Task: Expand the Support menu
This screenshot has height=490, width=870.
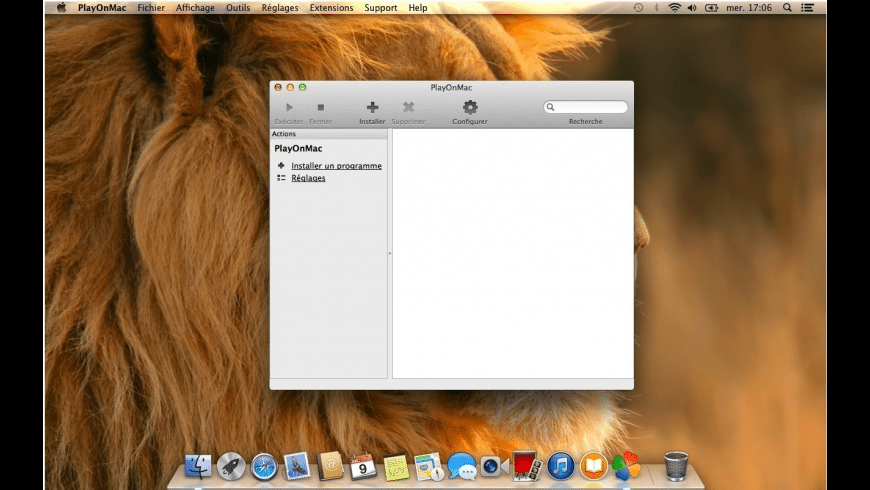Action: point(380,7)
